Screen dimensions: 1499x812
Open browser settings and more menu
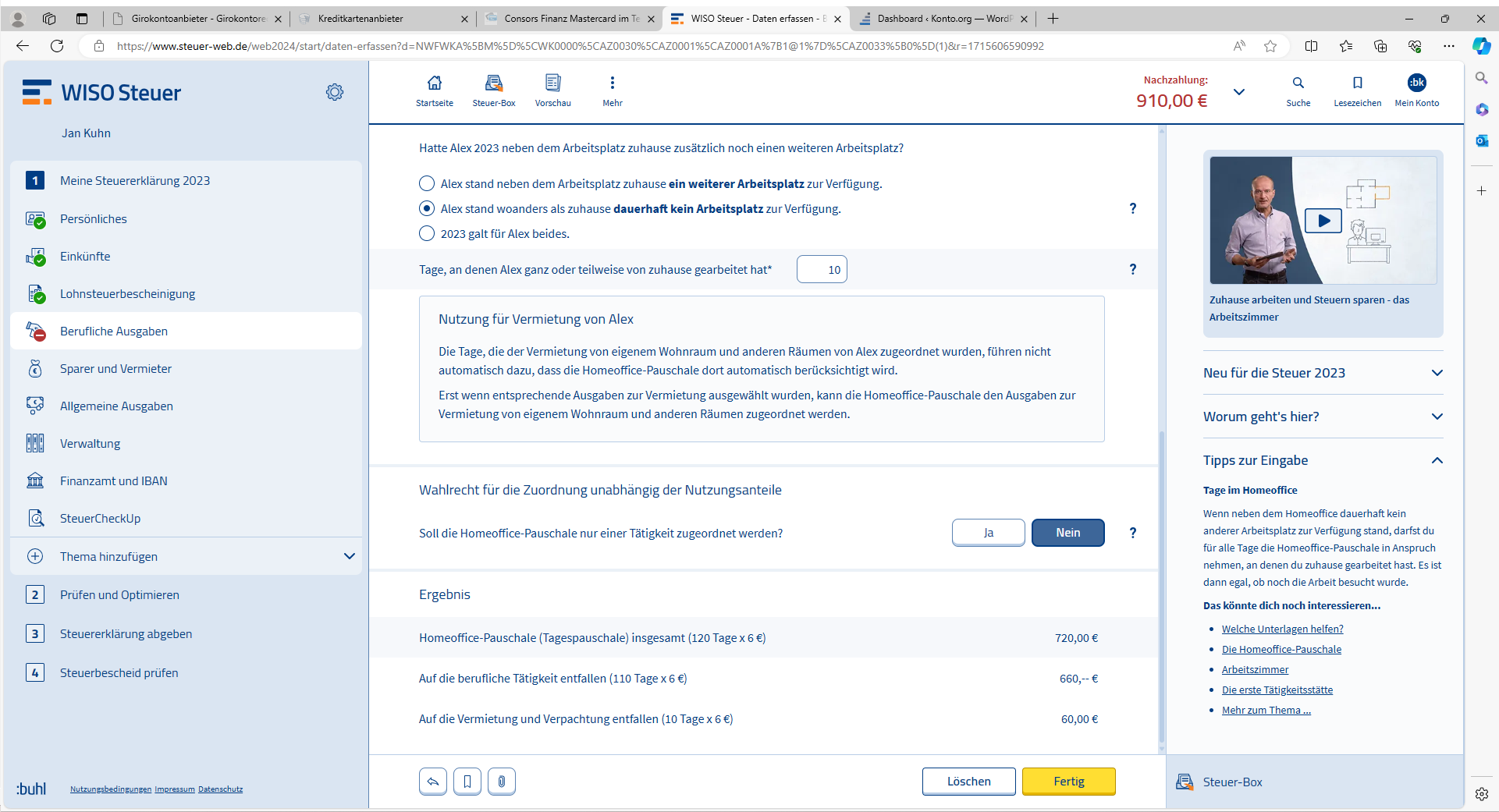pos(1449,46)
